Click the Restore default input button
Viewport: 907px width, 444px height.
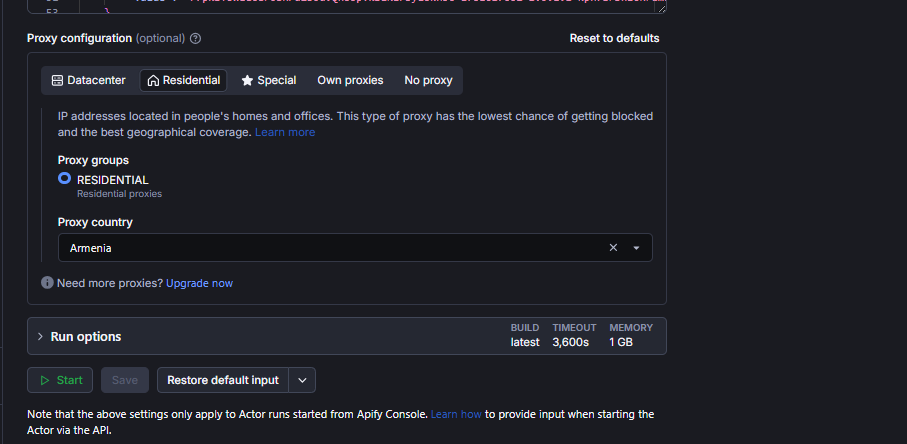[x=223, y=380]
